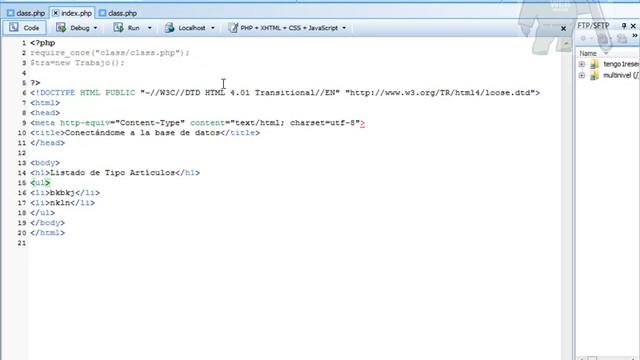Click the 'nkln' list item text

point(60,203)
